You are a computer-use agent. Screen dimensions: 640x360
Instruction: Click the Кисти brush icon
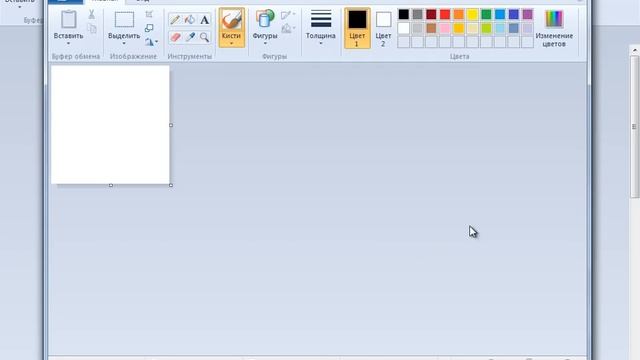pos(231,20)
